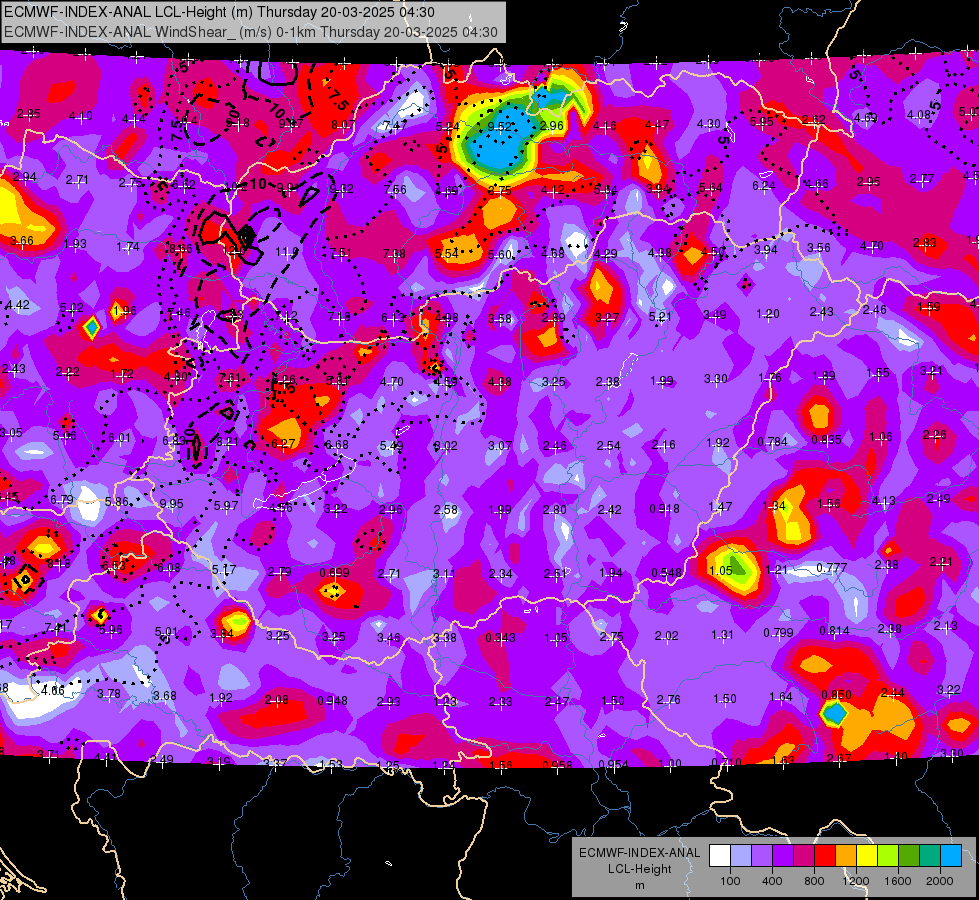Click grid value 0.699
The width and height of the screenshot is (979, 900).
click(334, 573)
